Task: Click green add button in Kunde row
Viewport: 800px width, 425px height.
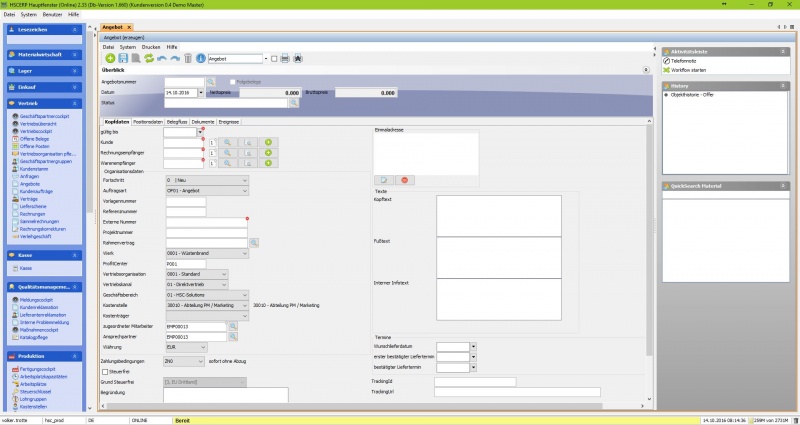Action: pos(268,143)
